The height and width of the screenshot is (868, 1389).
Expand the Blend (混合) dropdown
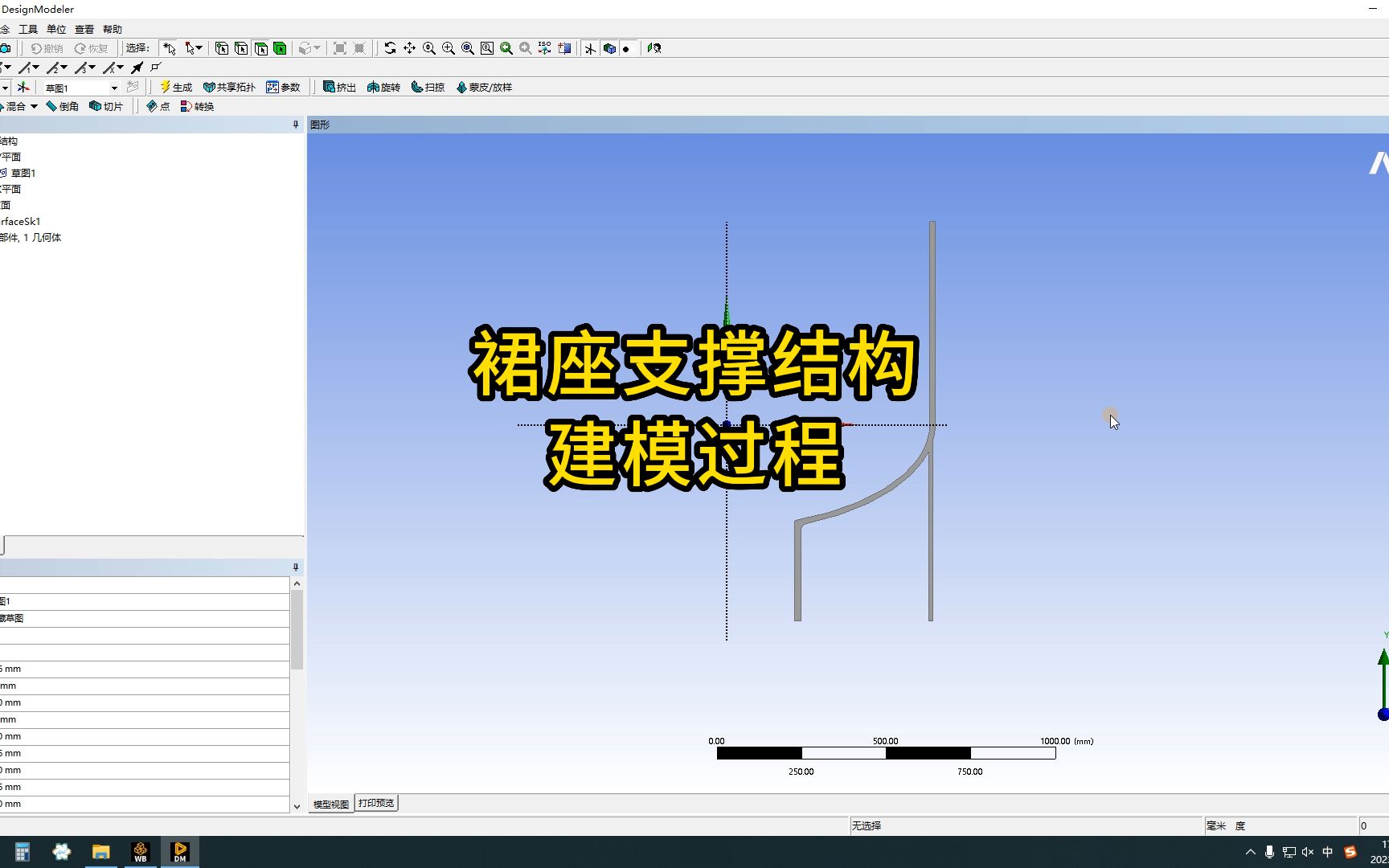pos(34,106)
